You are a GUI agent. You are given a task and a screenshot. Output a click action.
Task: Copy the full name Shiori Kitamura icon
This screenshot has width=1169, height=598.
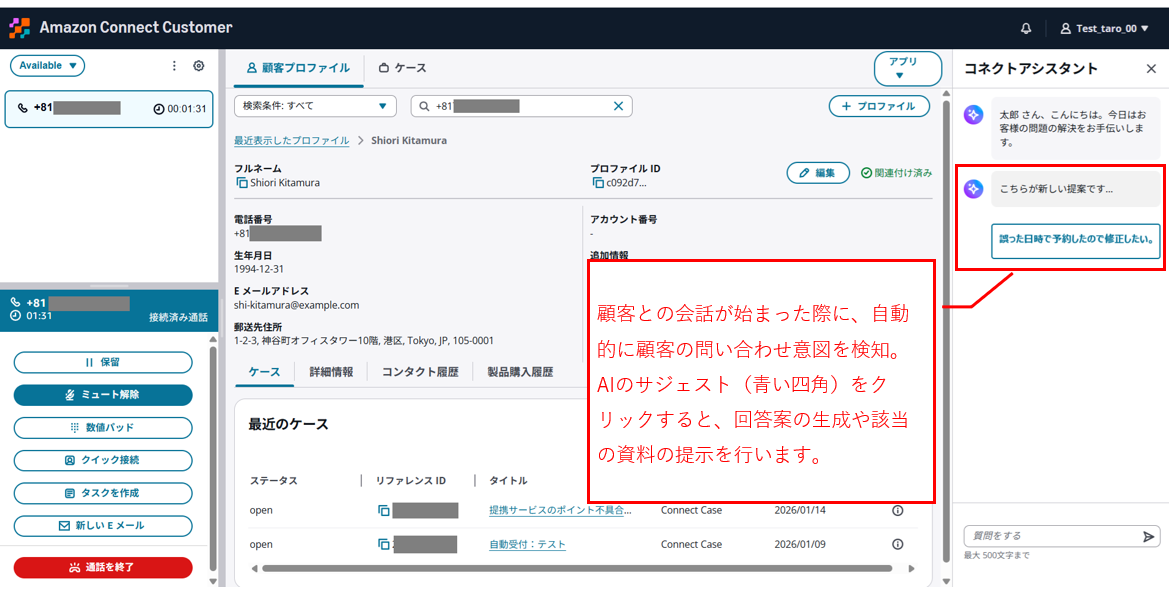point(242,183)
